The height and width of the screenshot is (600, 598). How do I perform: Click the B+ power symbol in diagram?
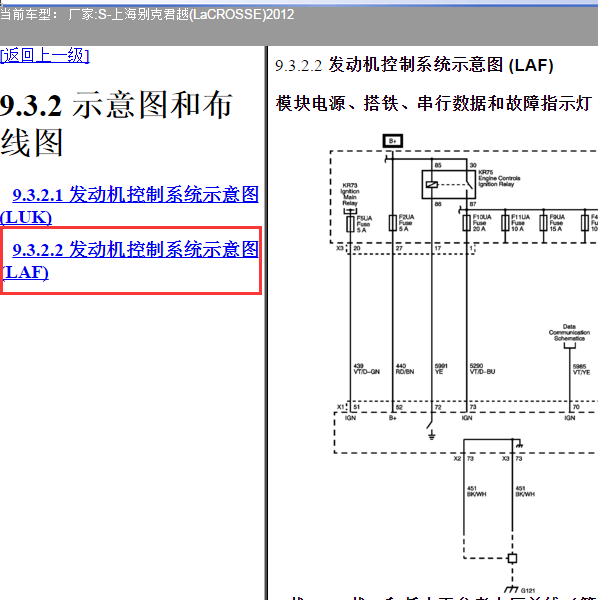click(x=393, y=141)
